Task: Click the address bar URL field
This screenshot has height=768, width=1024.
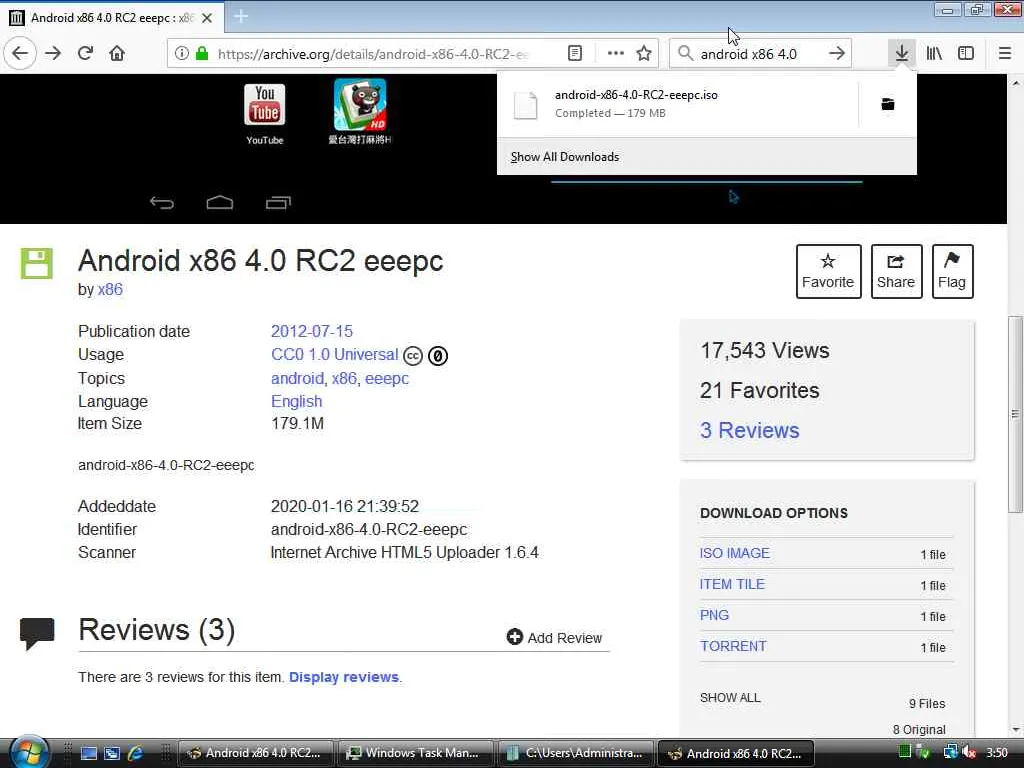Action: coord(374,54)
